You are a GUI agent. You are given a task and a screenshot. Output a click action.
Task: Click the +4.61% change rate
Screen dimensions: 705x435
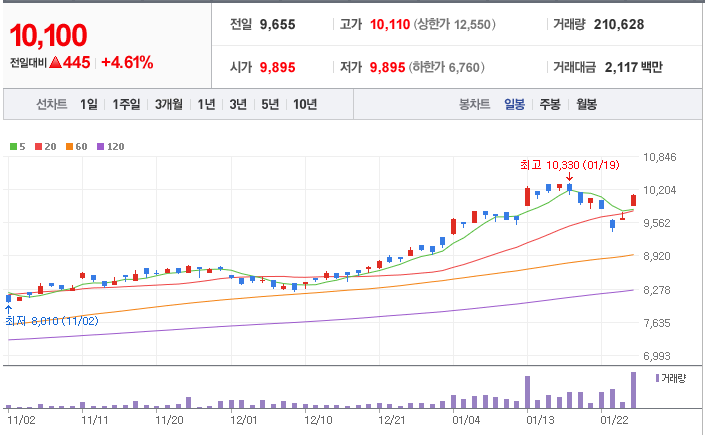(127, 63)
